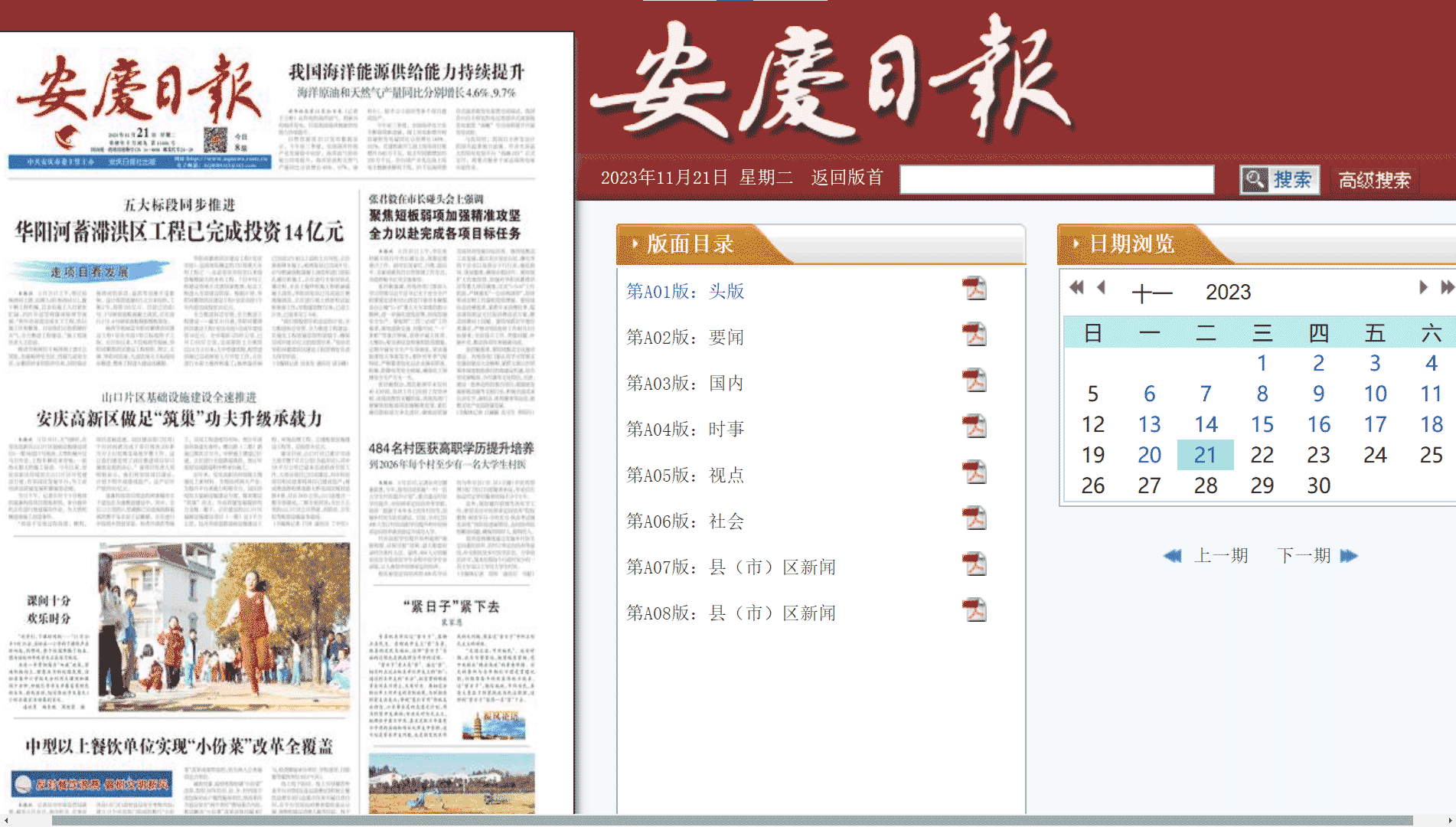Select November 8 in the calendar

pos(1262,394)
